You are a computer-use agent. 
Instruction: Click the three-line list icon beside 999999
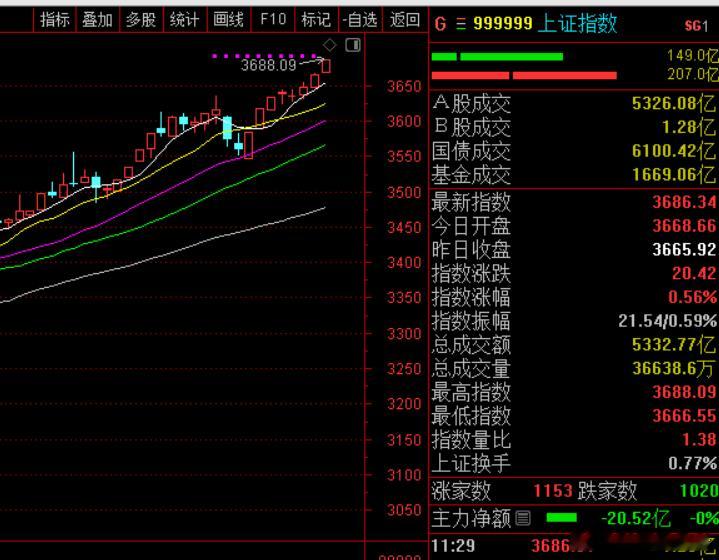(461, 24)
